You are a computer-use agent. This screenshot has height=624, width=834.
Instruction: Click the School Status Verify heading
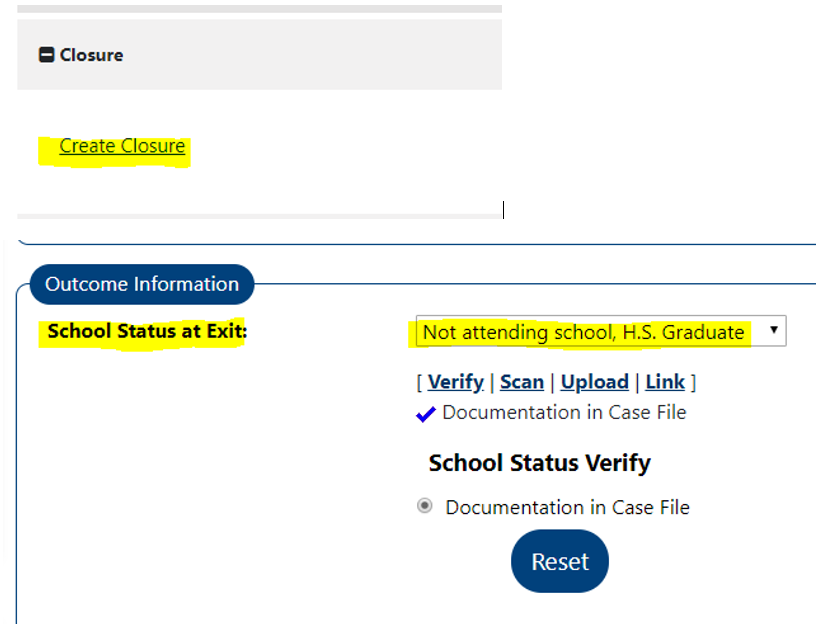pos(539,463)
